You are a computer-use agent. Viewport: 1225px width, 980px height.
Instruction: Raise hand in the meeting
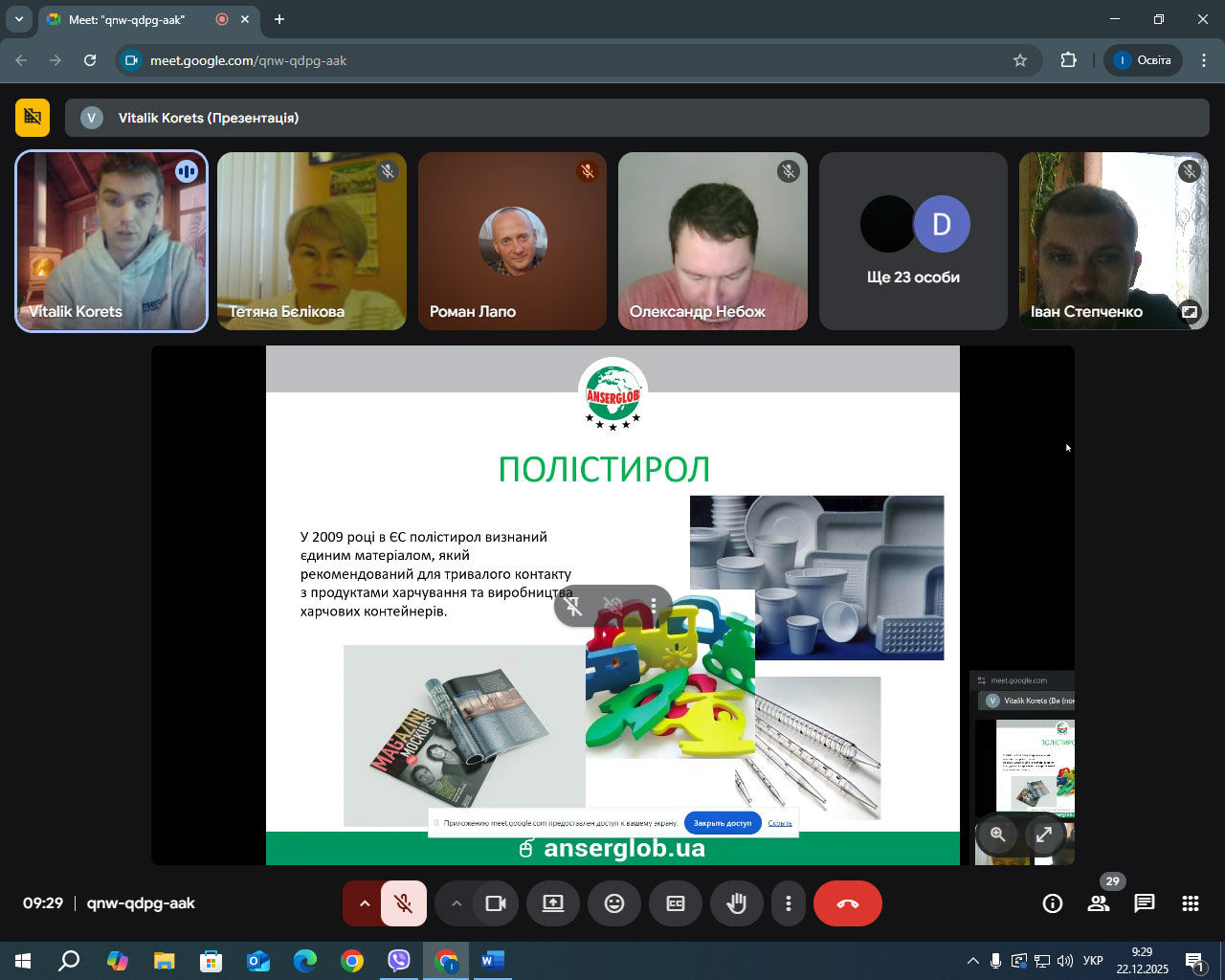pos(736,903)
